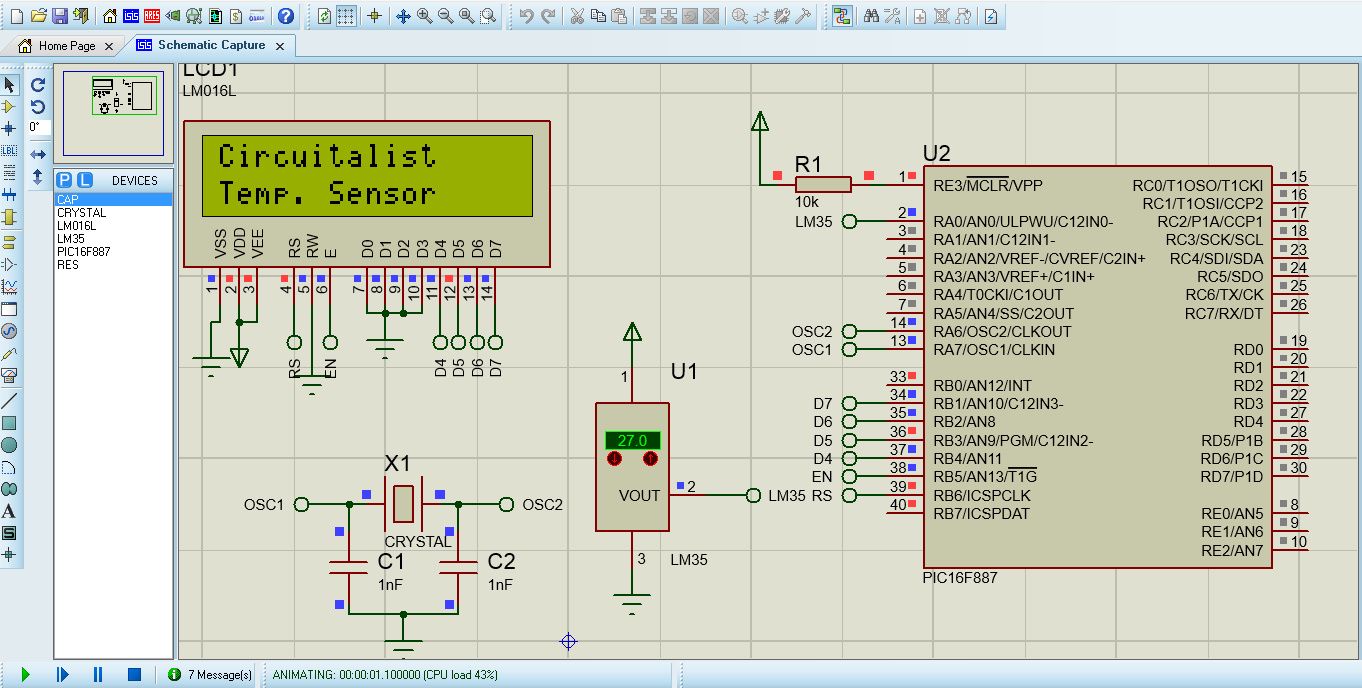Select the Component Mode tool
Viewport: 1362px width, 688px height.
click(10, 108)
